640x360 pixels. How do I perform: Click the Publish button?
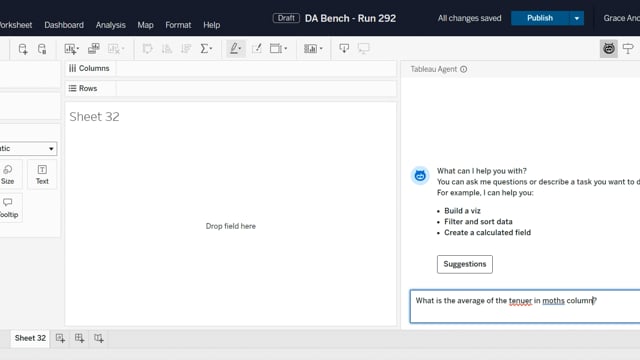[540, 18]
